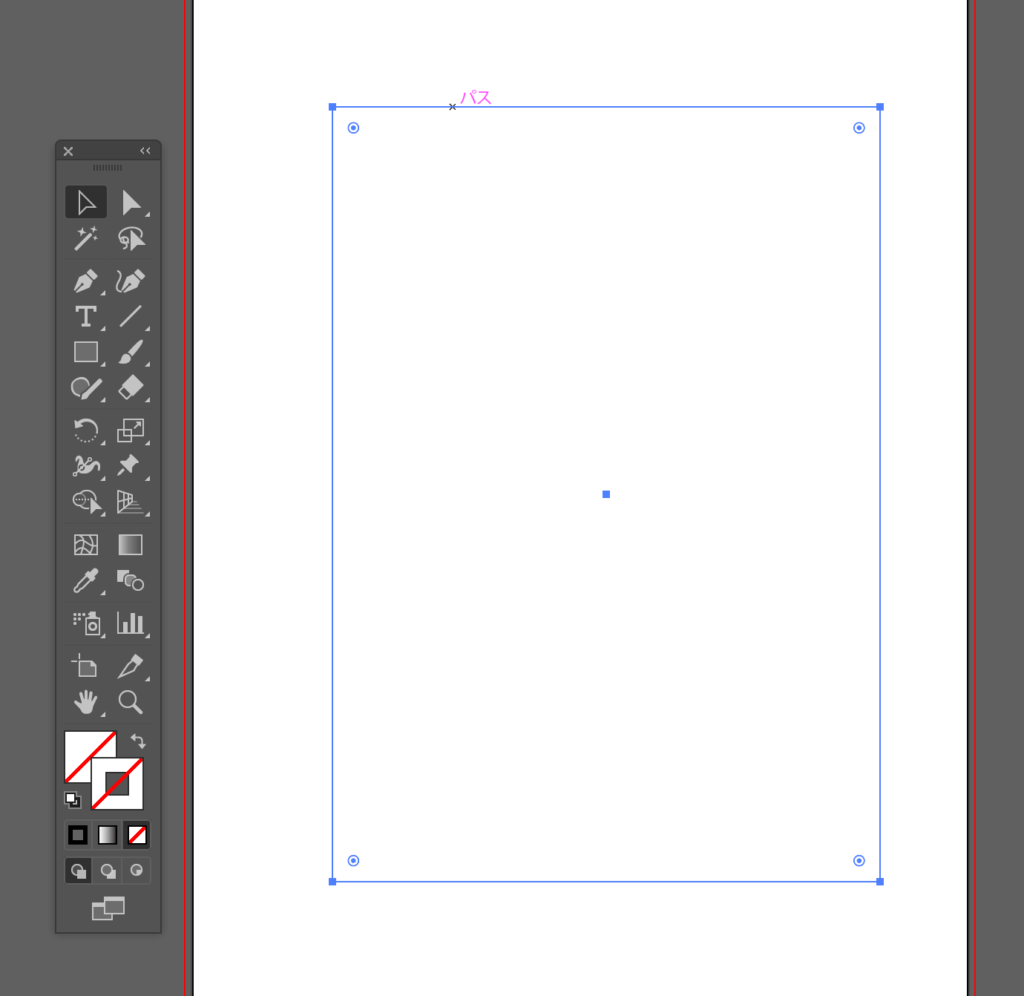This screenshot has width=1024, height=996.
Task: Select the Paintbrush tool
Action: tap(131, 352)
